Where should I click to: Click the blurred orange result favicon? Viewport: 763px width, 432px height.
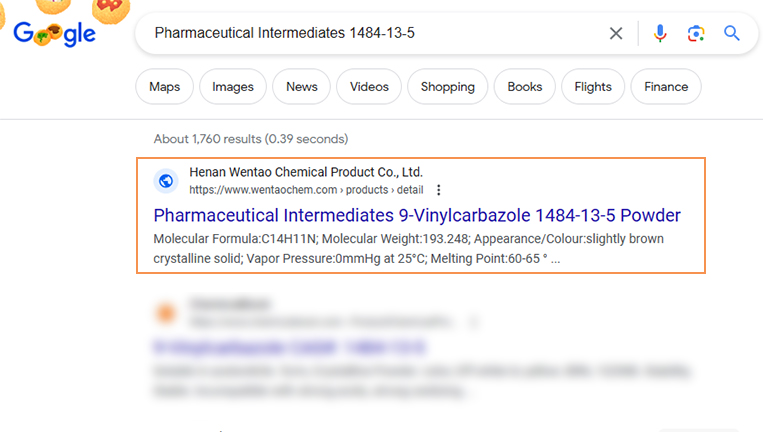click(165, 313)
